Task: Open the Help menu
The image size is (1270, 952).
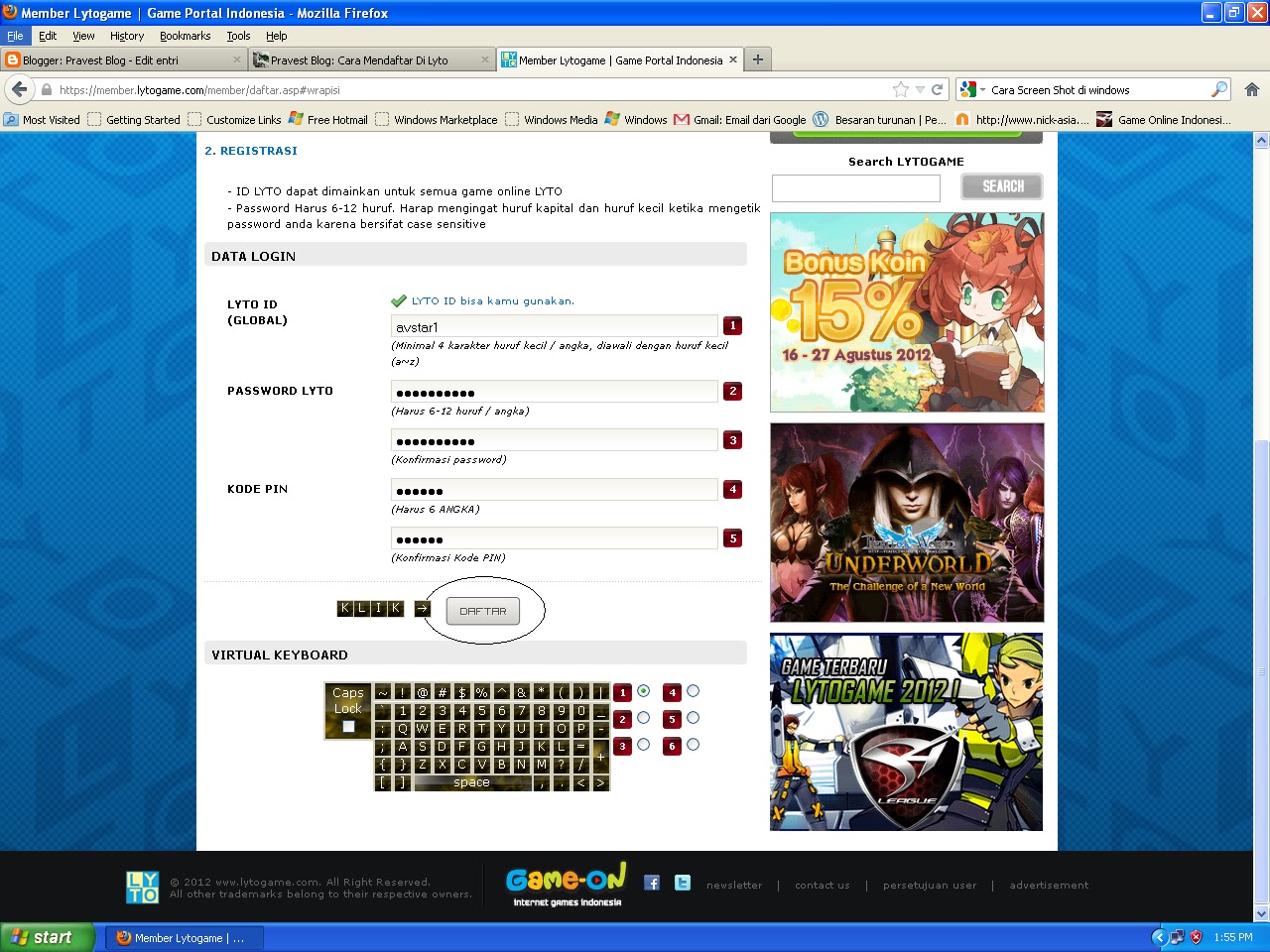Action: (277, 36)
